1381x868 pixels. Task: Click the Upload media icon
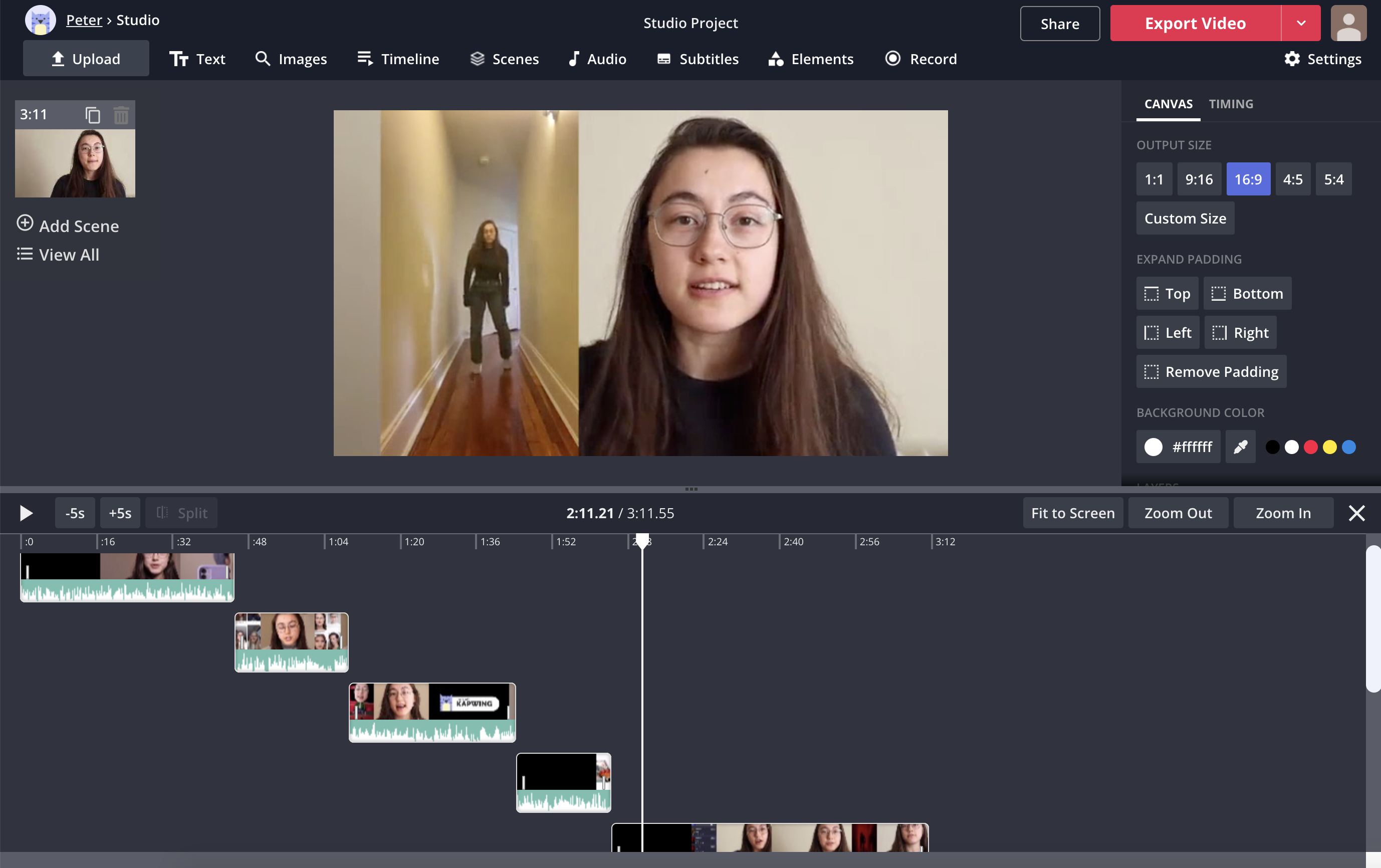57,59
